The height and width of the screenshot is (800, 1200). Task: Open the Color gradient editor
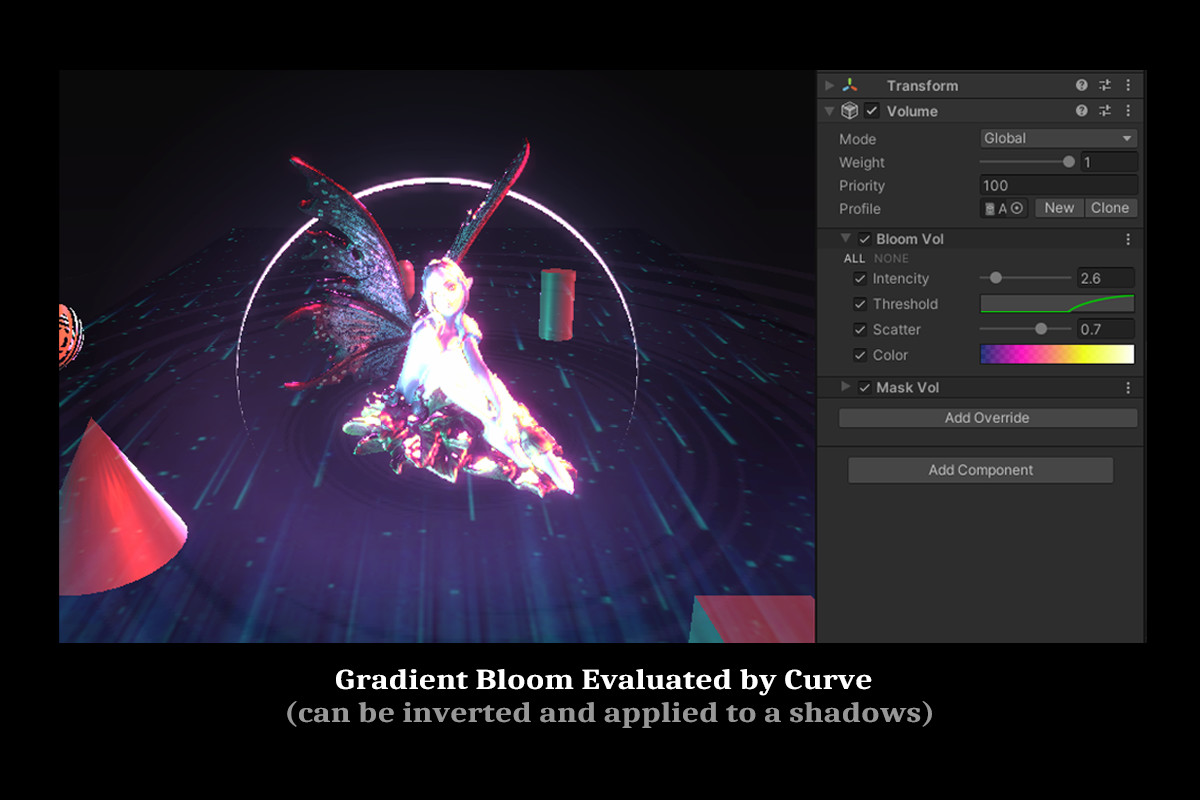pos(1056,354)
